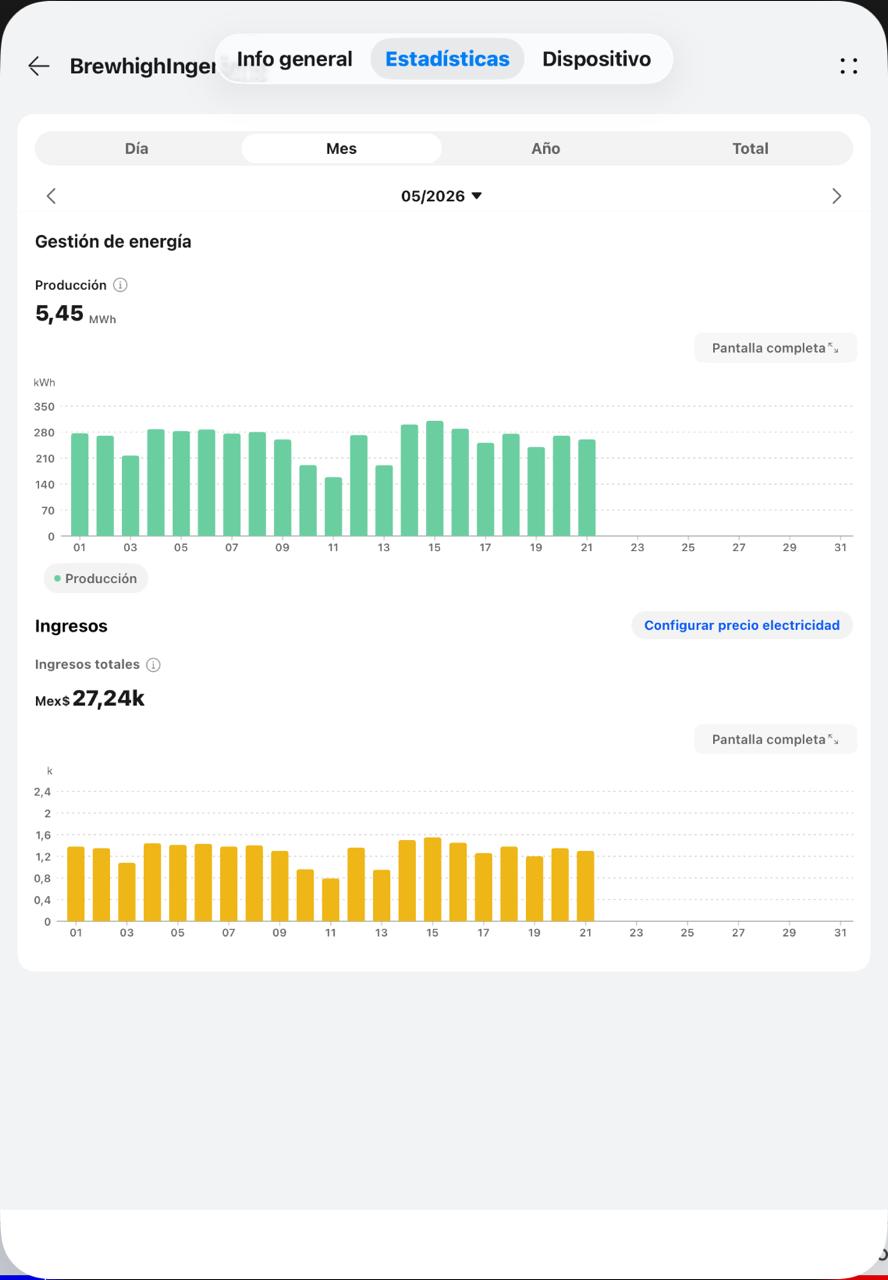Click the BrewhighInger plant title

tap(143, 66)
